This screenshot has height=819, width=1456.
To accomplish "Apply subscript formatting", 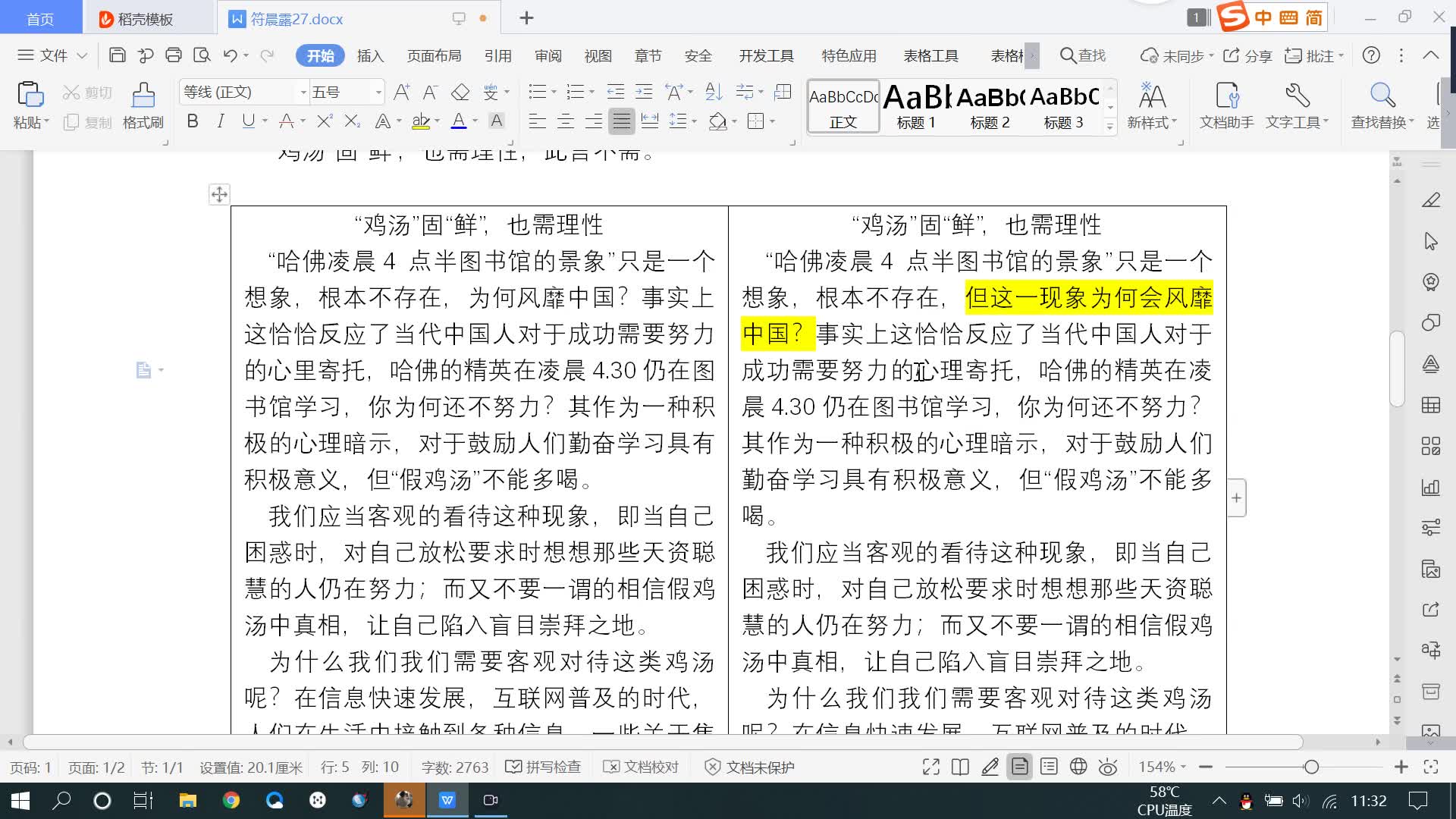I will tap(352, 121).
